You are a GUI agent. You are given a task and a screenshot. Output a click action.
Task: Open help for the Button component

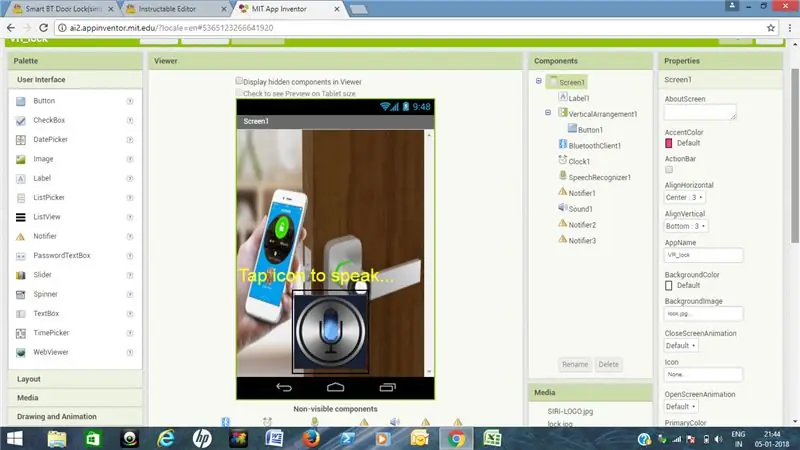tap(130, 101)
